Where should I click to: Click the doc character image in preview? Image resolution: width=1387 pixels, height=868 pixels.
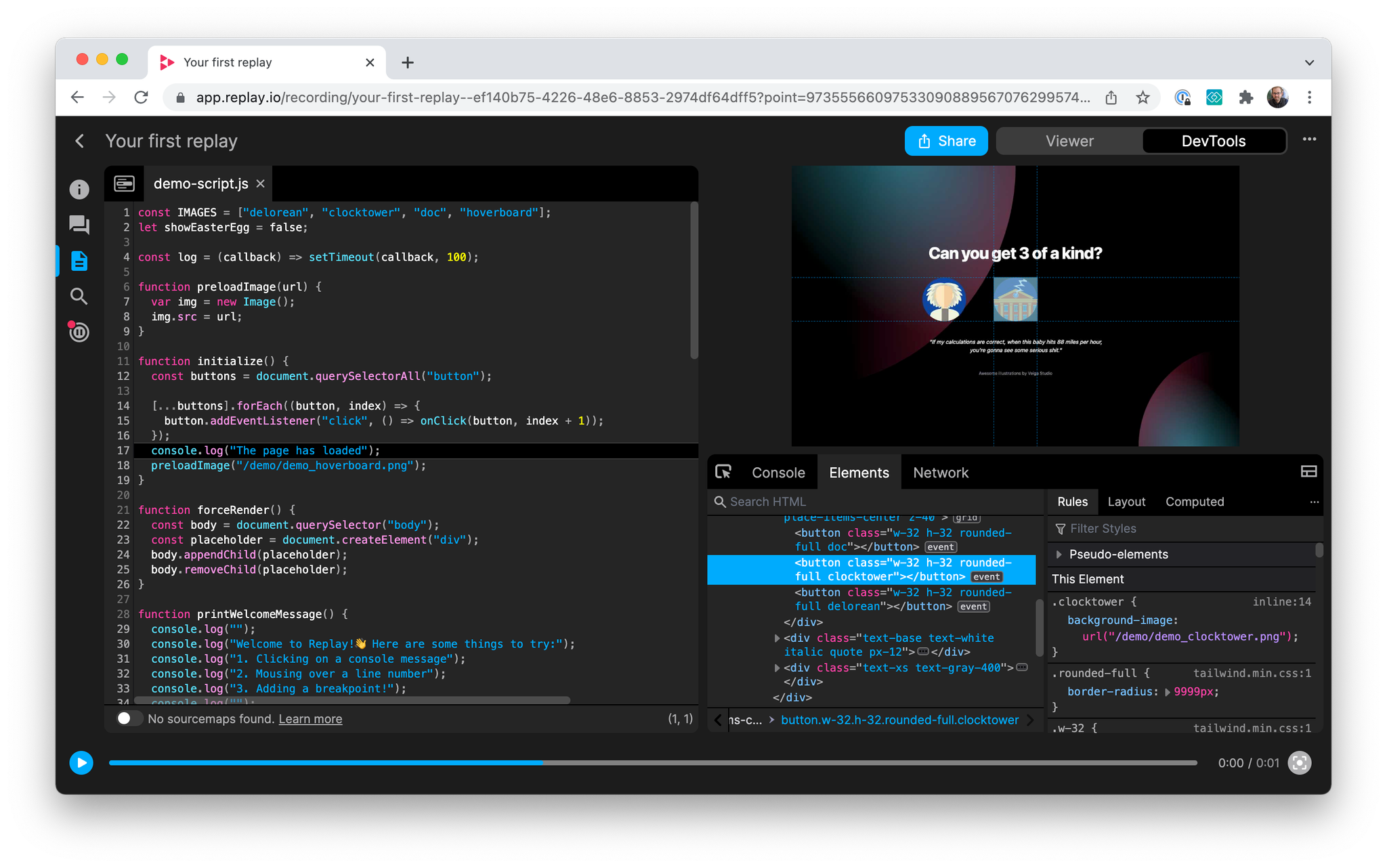pos(944,299)
